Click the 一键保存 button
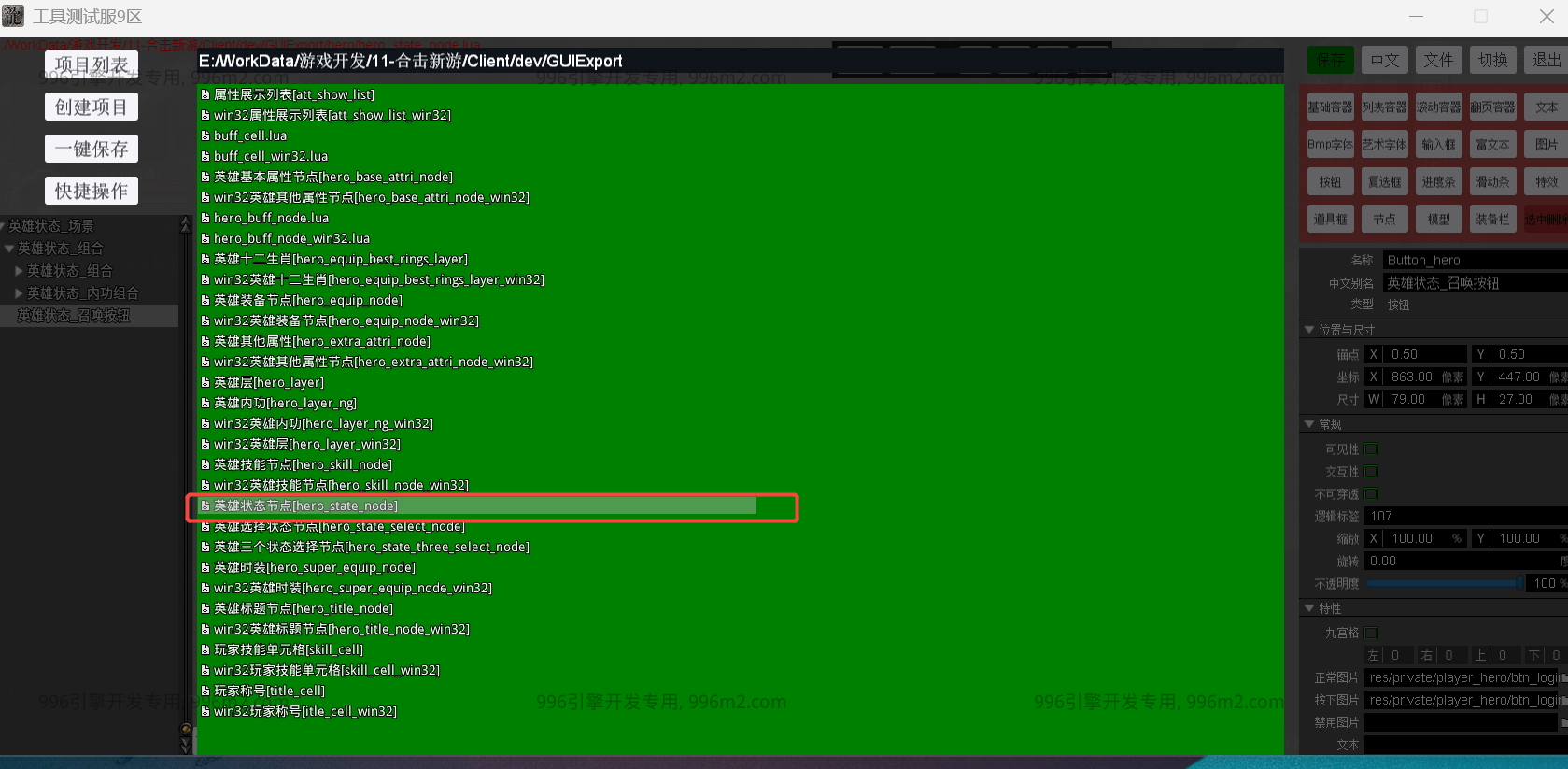Image resolution: width=1568 pixels, height=769 pixels. (92, 149)
